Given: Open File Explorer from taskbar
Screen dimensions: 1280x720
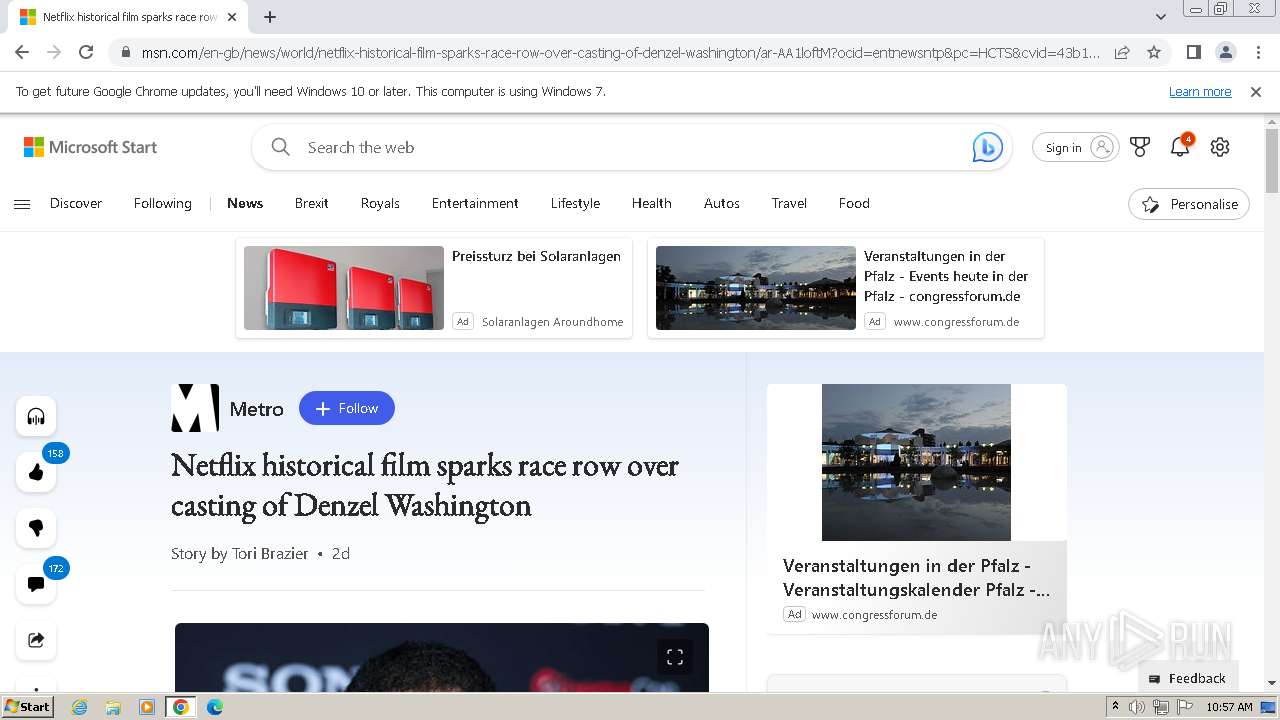Looking at the screenshot, I should click(x=113, y=707).
